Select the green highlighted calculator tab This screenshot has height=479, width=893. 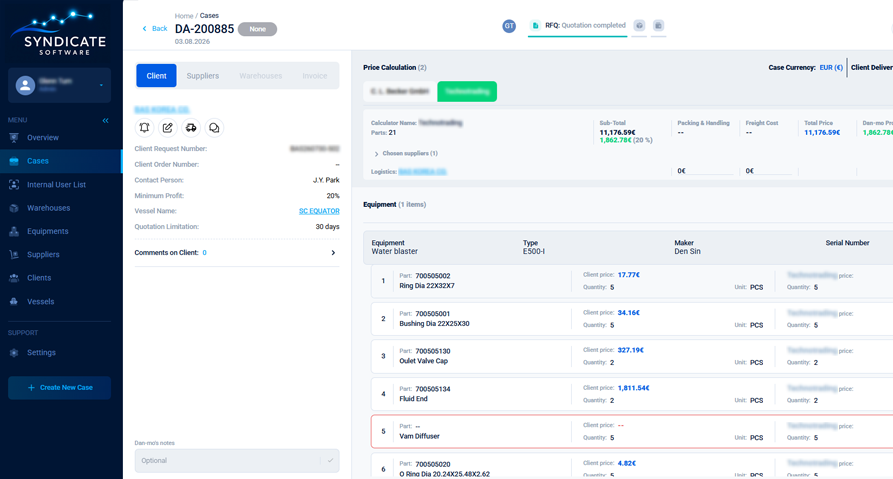click(467, 92)
